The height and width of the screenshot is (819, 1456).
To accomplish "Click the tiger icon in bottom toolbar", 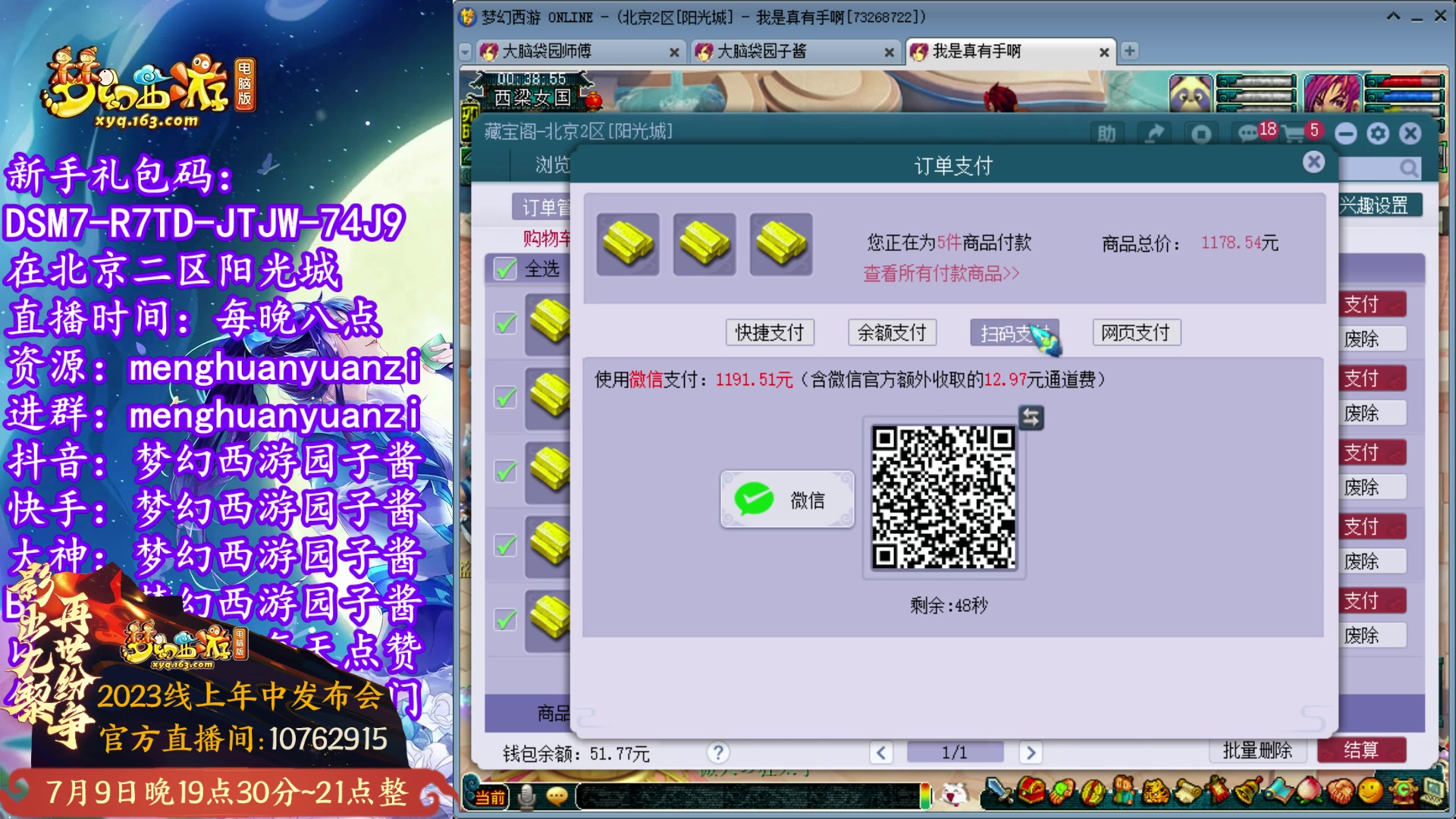I will coord(1156,792).
